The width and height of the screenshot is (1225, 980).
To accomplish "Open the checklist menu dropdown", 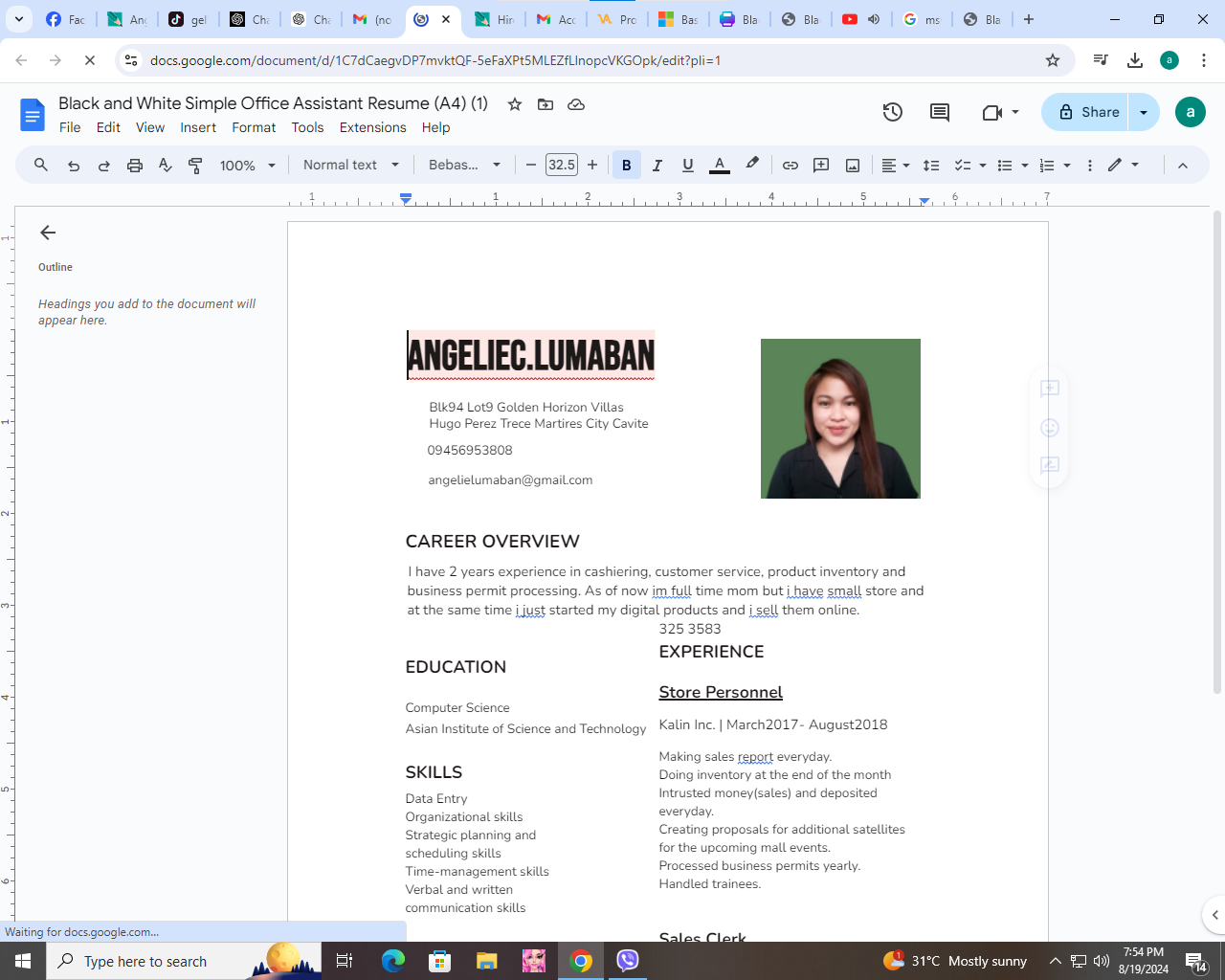I will click(x=970, y=166).
